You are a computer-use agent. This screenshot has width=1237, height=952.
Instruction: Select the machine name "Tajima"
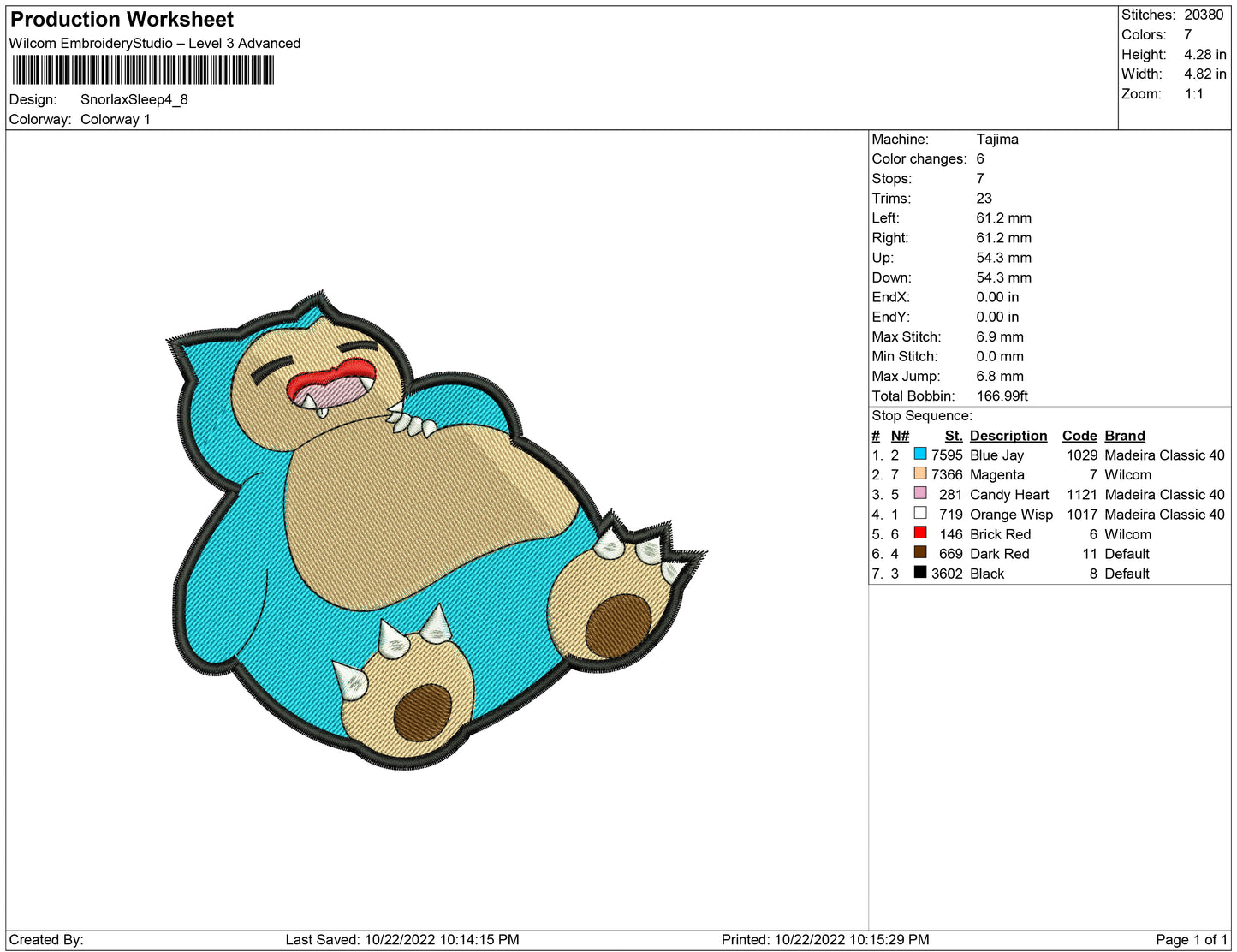[x=997, y=139]
